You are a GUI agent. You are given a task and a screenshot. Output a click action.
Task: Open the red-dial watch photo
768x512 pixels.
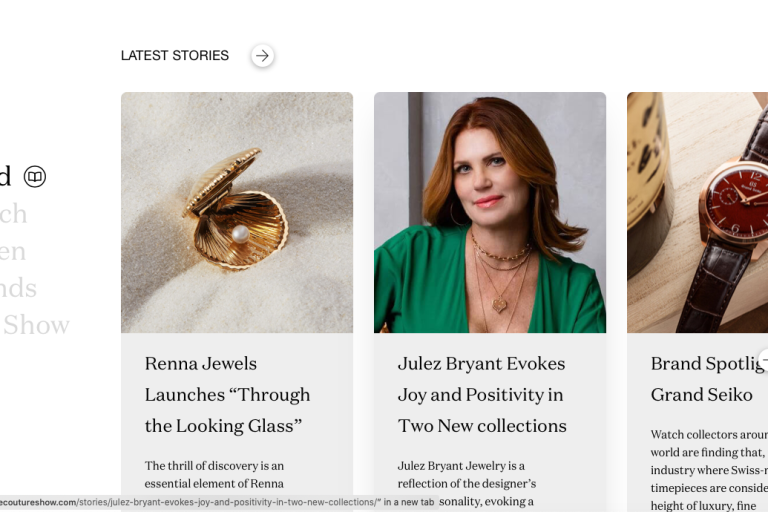pyautogui.click(x=698, y=212)
